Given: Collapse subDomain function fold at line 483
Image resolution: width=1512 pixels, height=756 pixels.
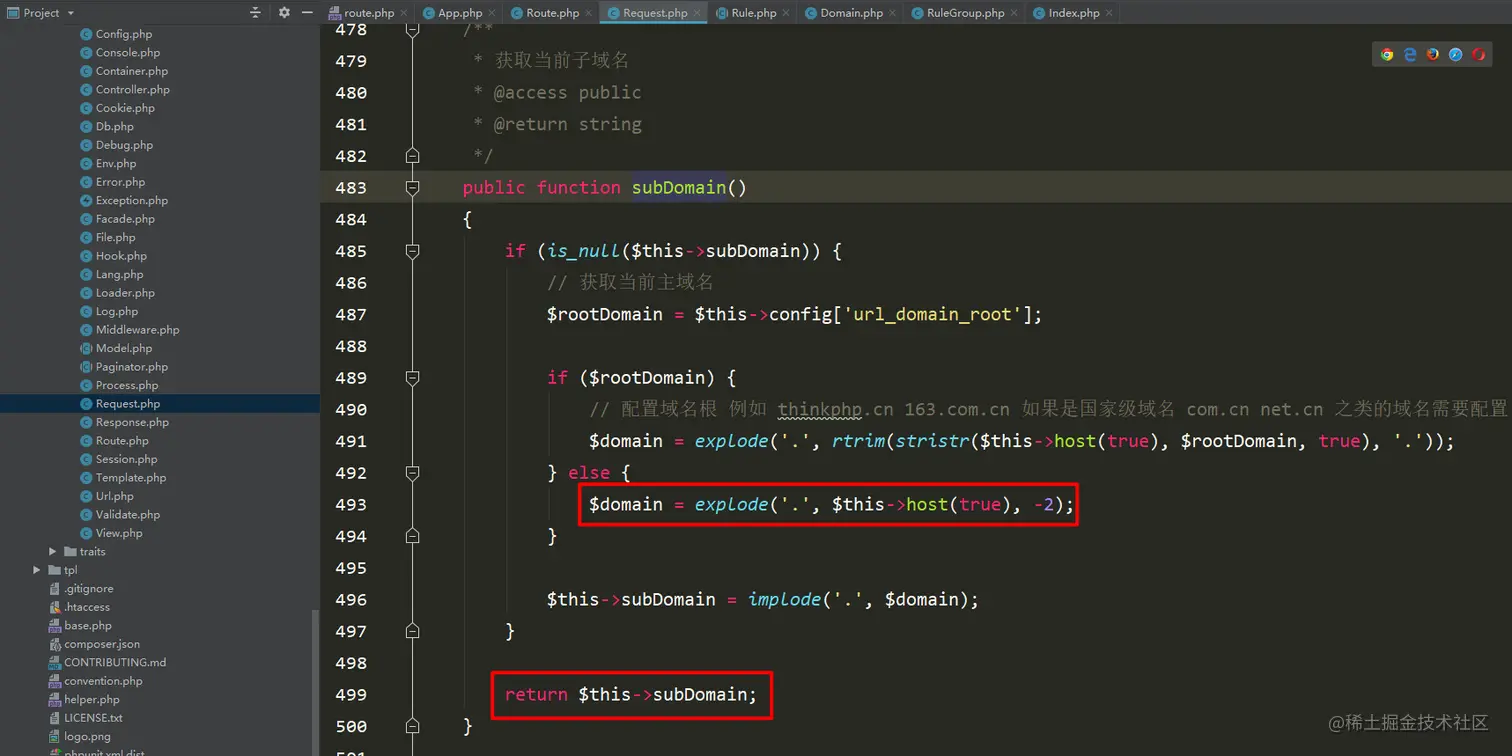Looking at the screenshot, I should pos(412,187).
